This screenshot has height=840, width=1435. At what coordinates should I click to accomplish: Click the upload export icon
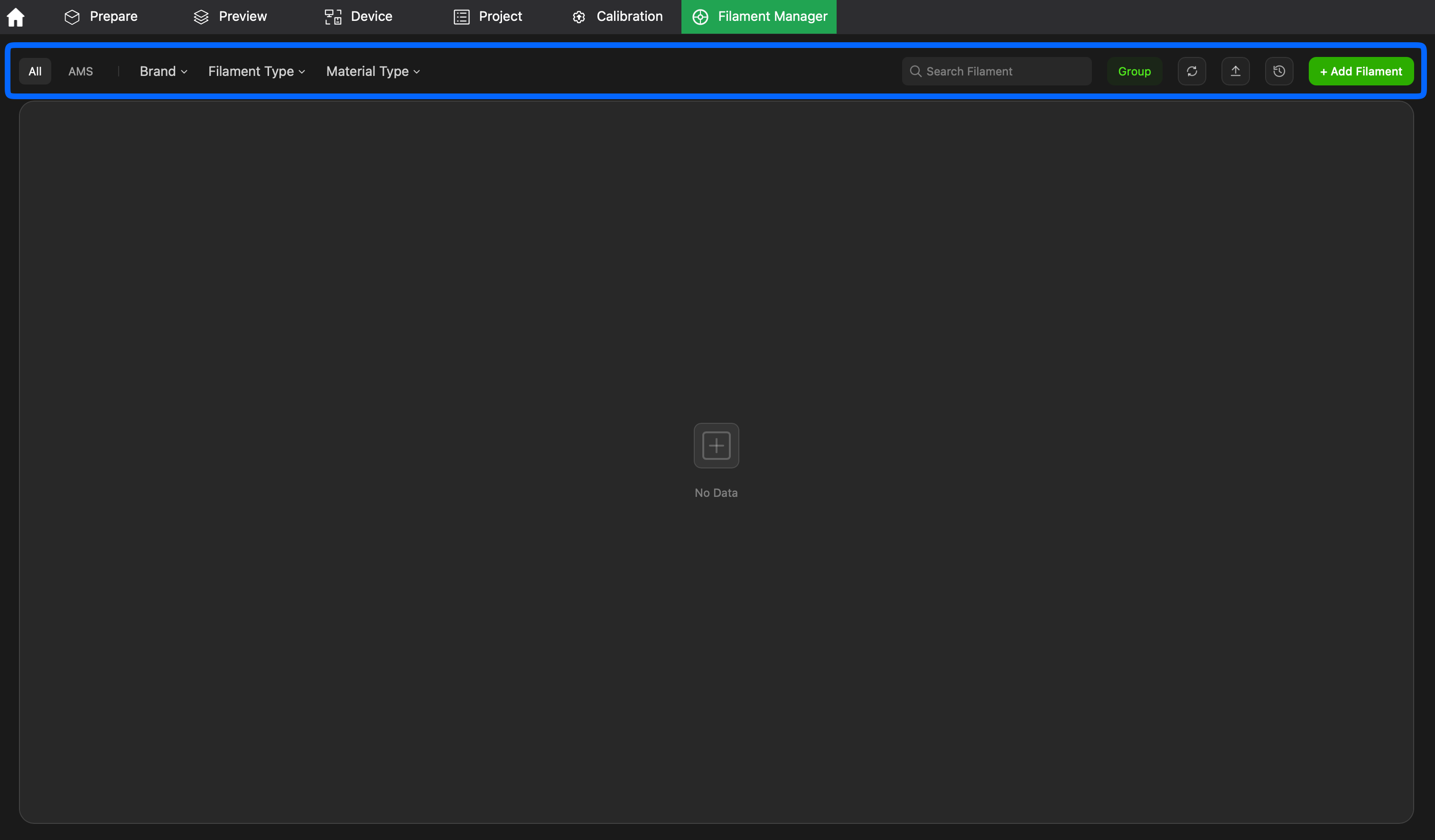click(x=1236, y=71)
